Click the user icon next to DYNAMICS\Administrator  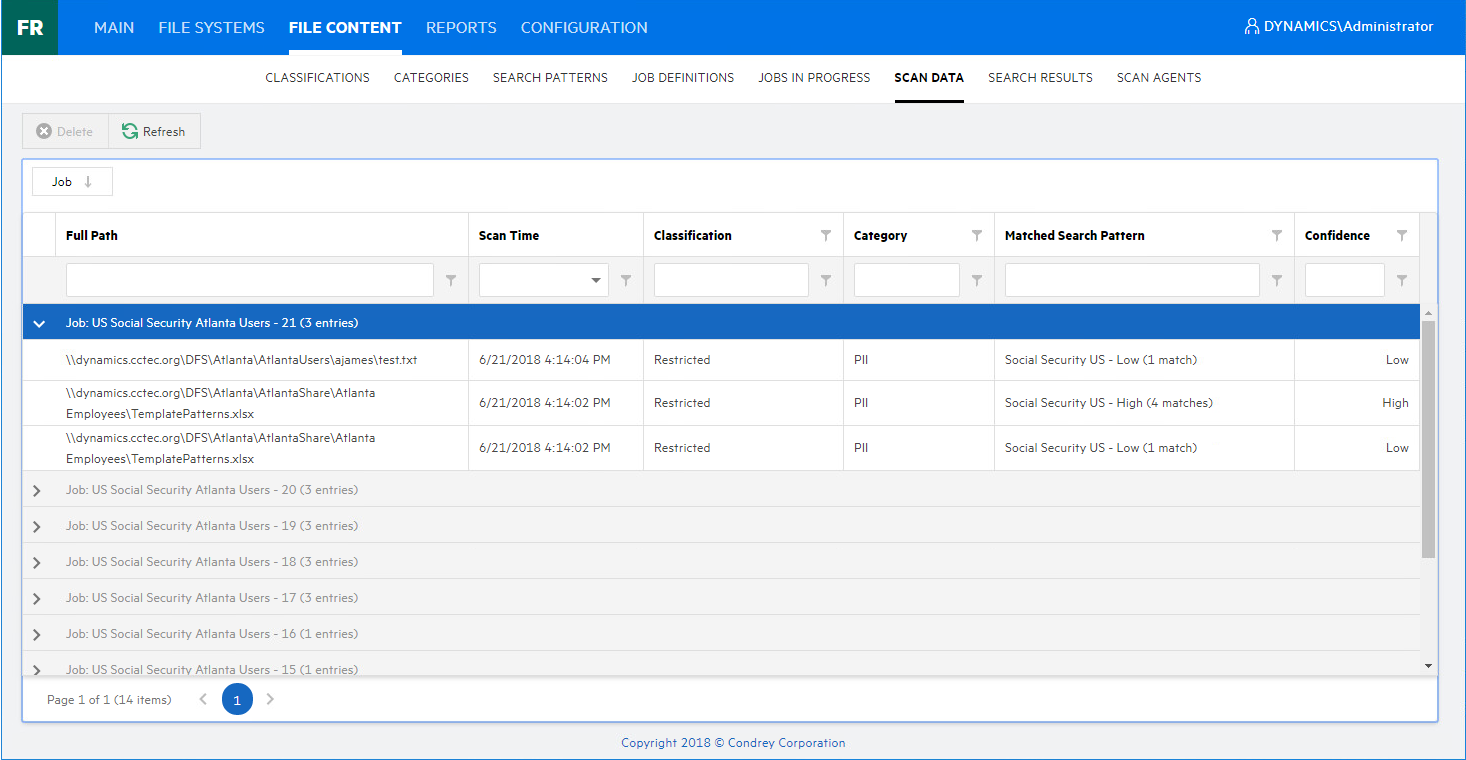tap(1251, 27)
